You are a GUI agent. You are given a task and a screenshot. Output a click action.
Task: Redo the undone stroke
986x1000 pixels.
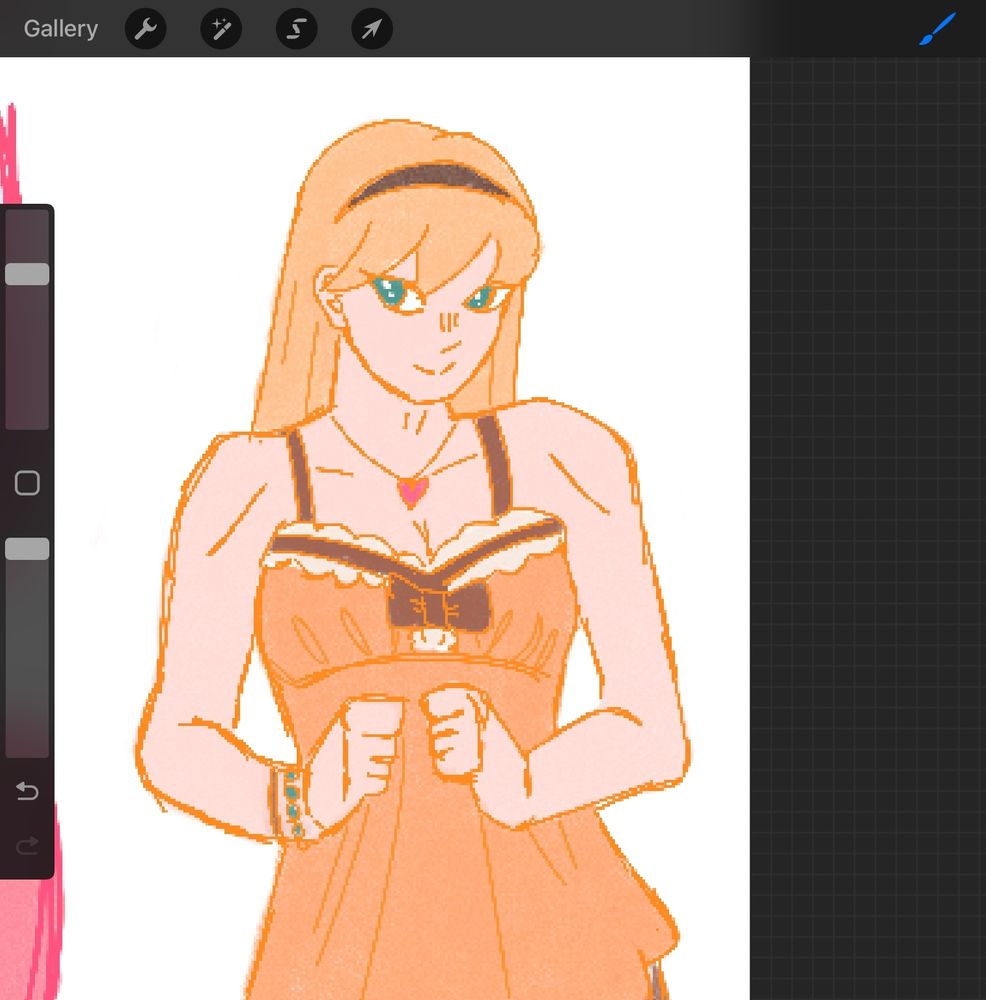point(27,846)
